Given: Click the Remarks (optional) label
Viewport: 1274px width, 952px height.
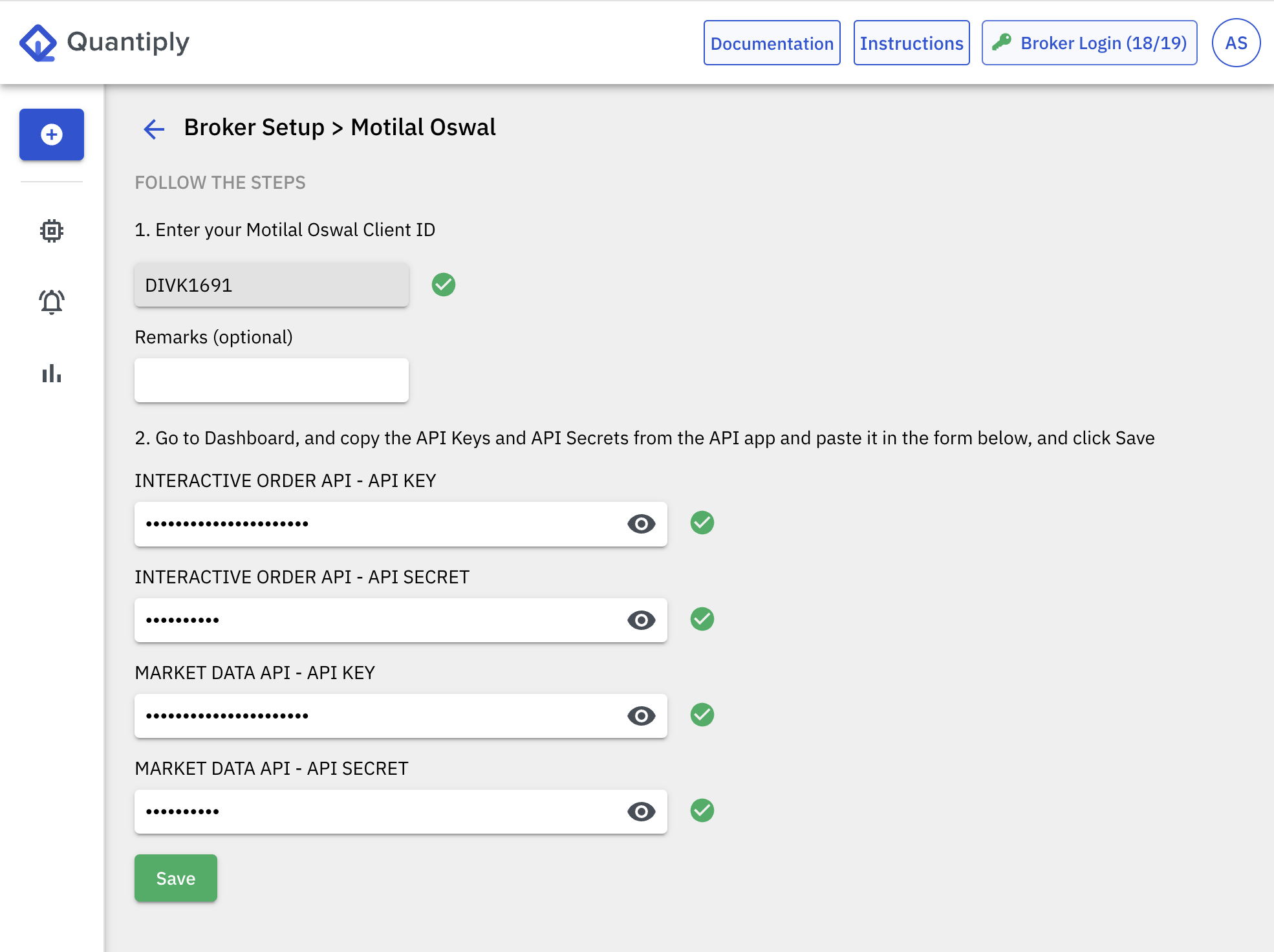Looking at the screenshot, I should click(214, 338).
